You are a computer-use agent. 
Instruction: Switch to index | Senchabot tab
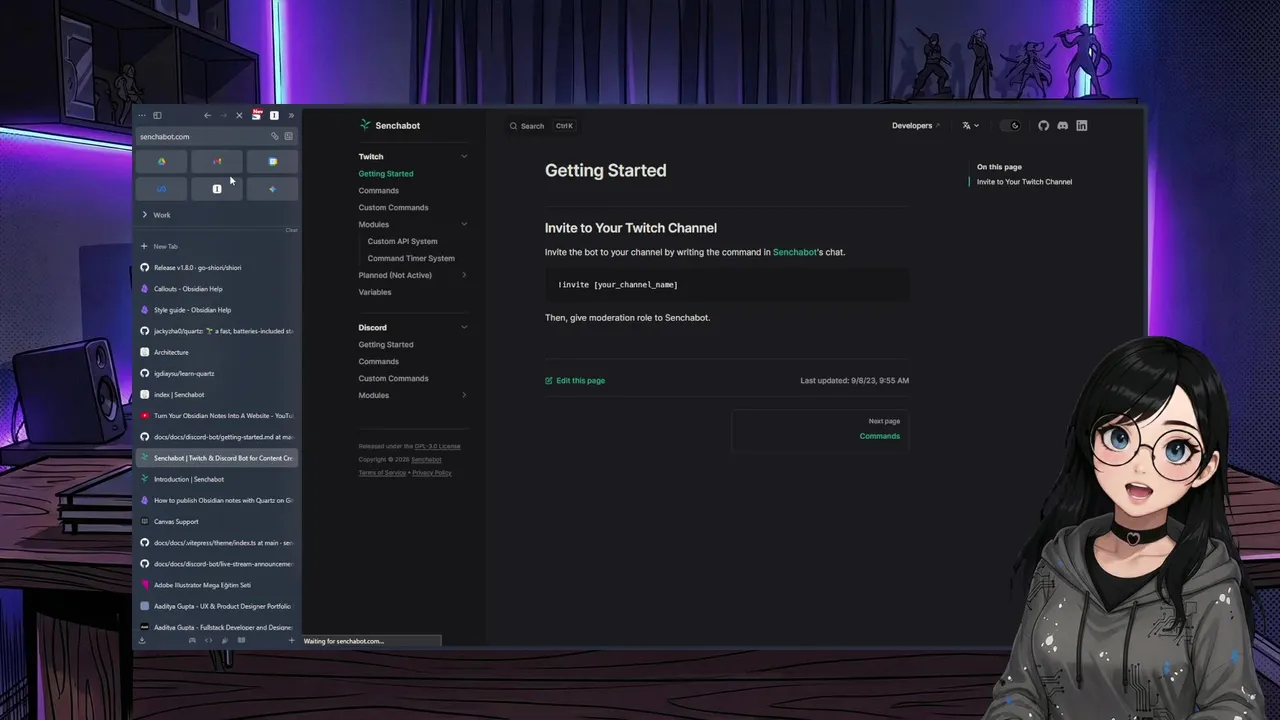tap(217, 394)
